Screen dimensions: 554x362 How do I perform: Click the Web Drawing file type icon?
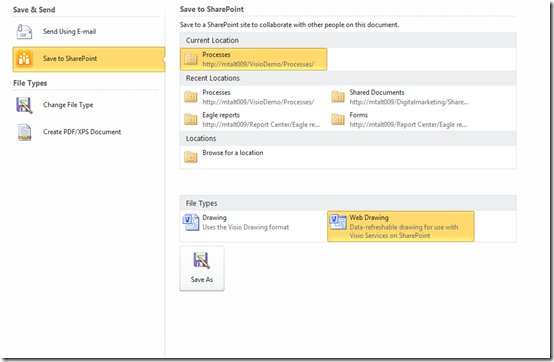(338, 222)
